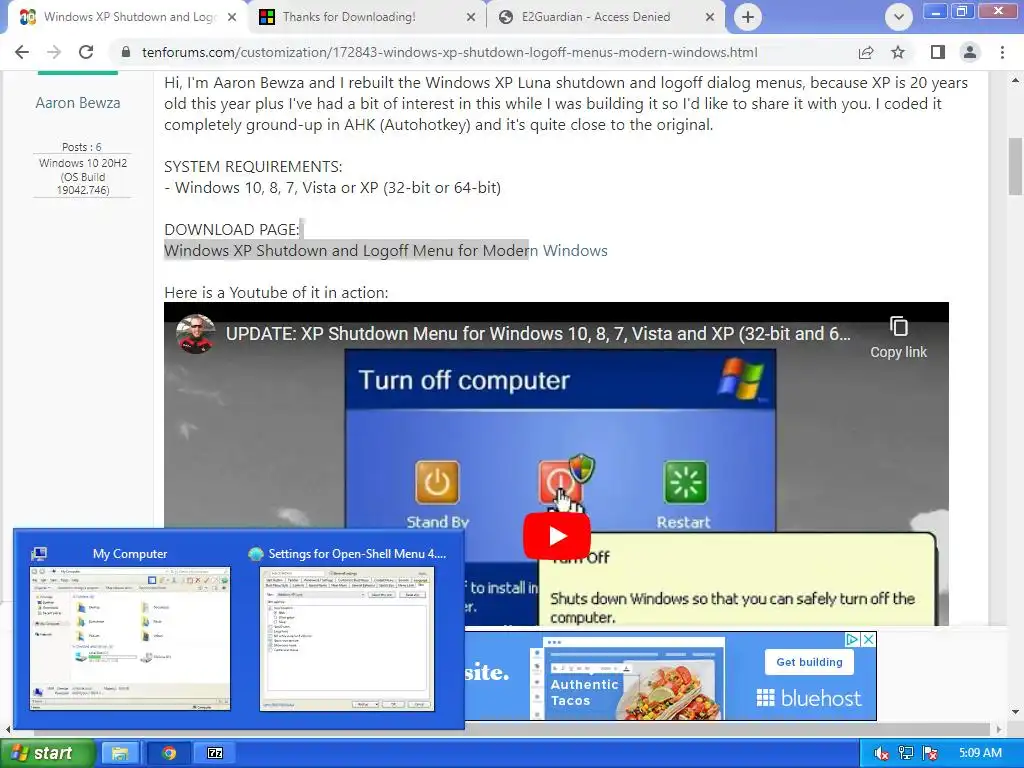Reload the current page
1024x768 pixels.
(86, 52)
